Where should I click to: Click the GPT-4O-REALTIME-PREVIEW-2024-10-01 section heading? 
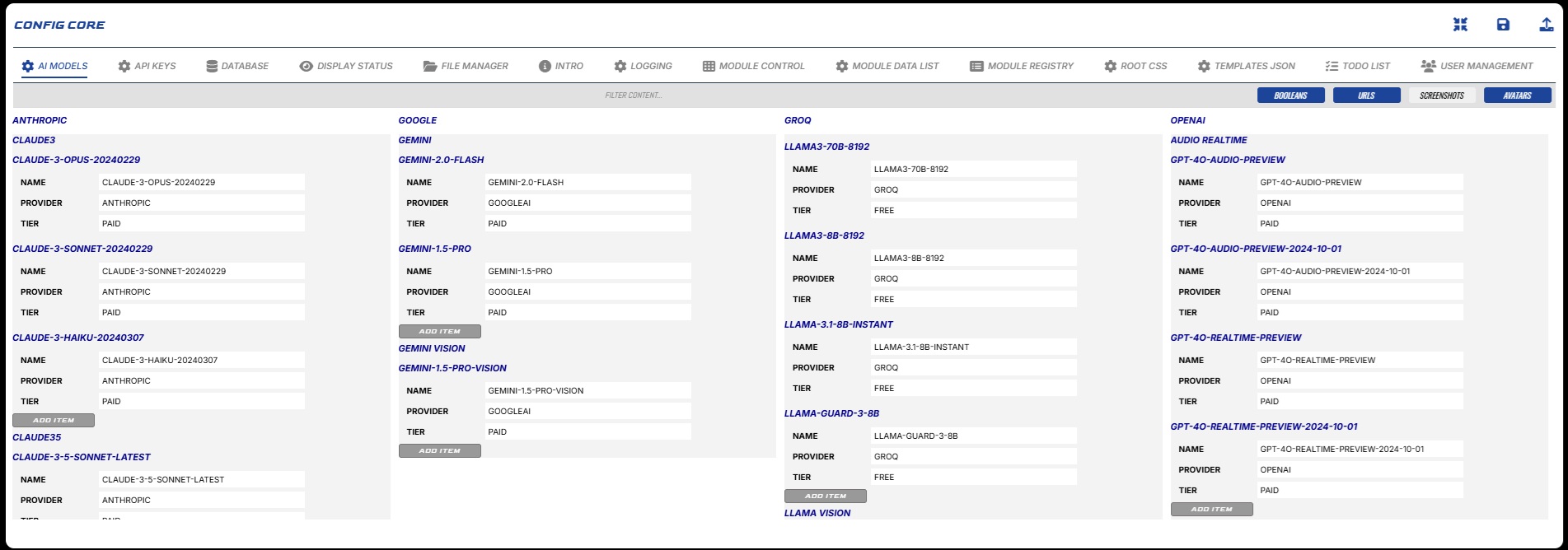[x=1264, y=426]
